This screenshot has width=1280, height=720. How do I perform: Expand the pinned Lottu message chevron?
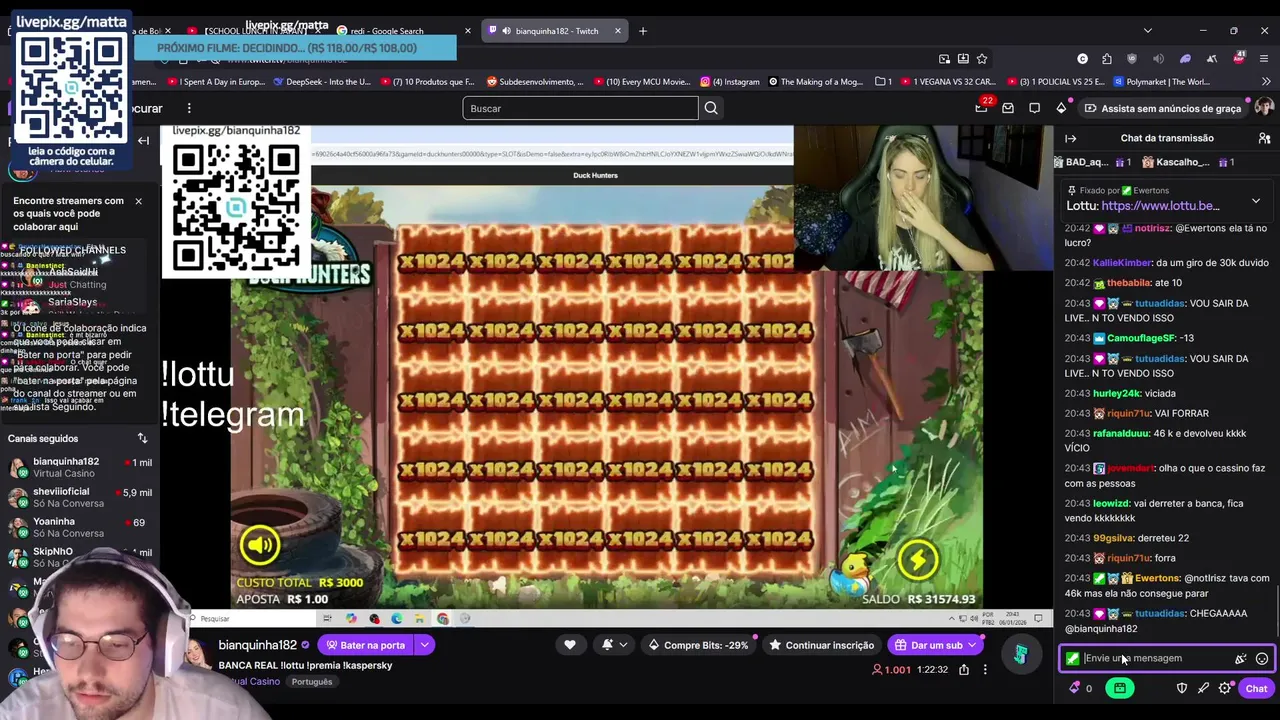click(1256, 200)
